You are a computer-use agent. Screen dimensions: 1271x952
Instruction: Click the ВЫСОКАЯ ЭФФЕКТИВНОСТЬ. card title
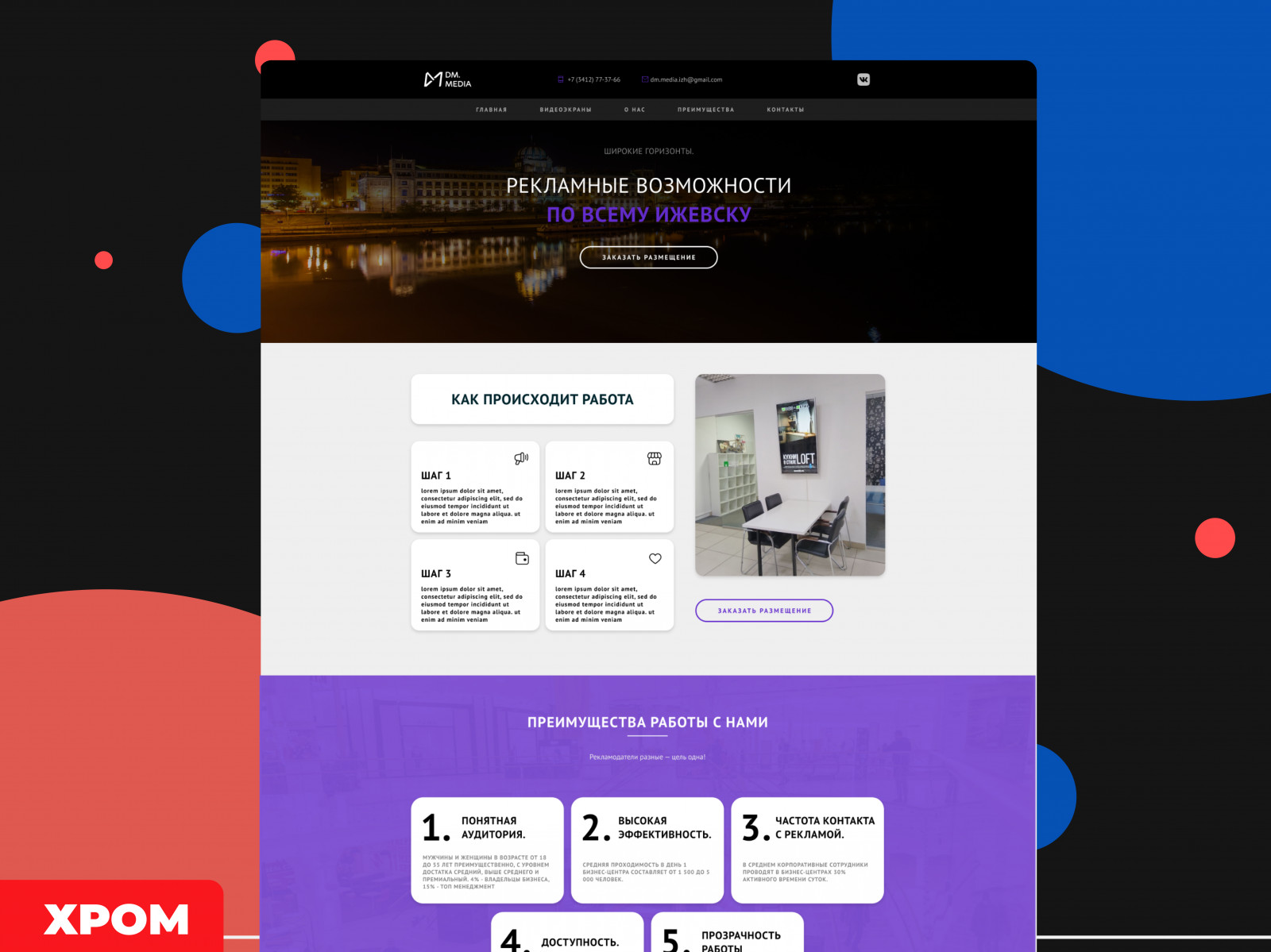(x=665, y=827)
